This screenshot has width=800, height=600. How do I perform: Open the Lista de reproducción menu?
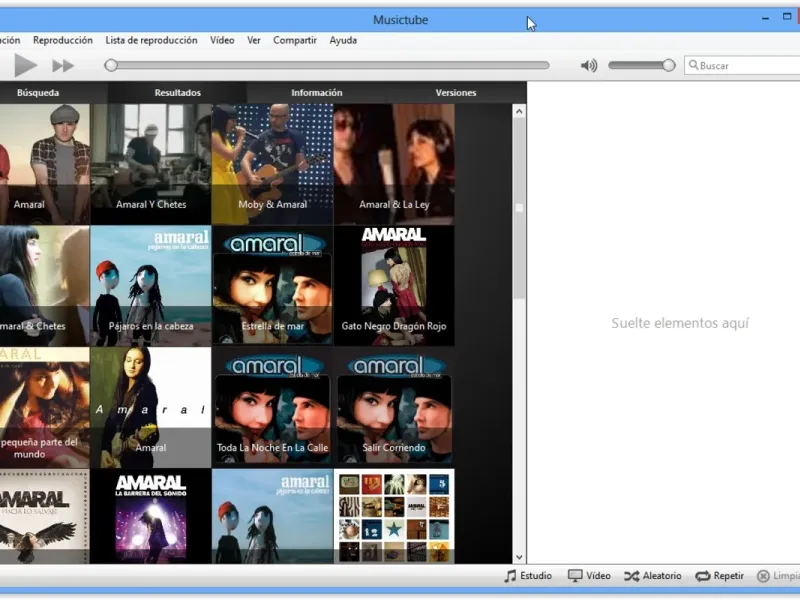[151, 40]
